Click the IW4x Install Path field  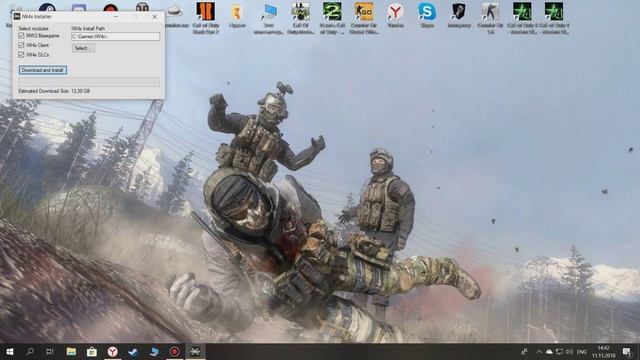click(116, 36)
